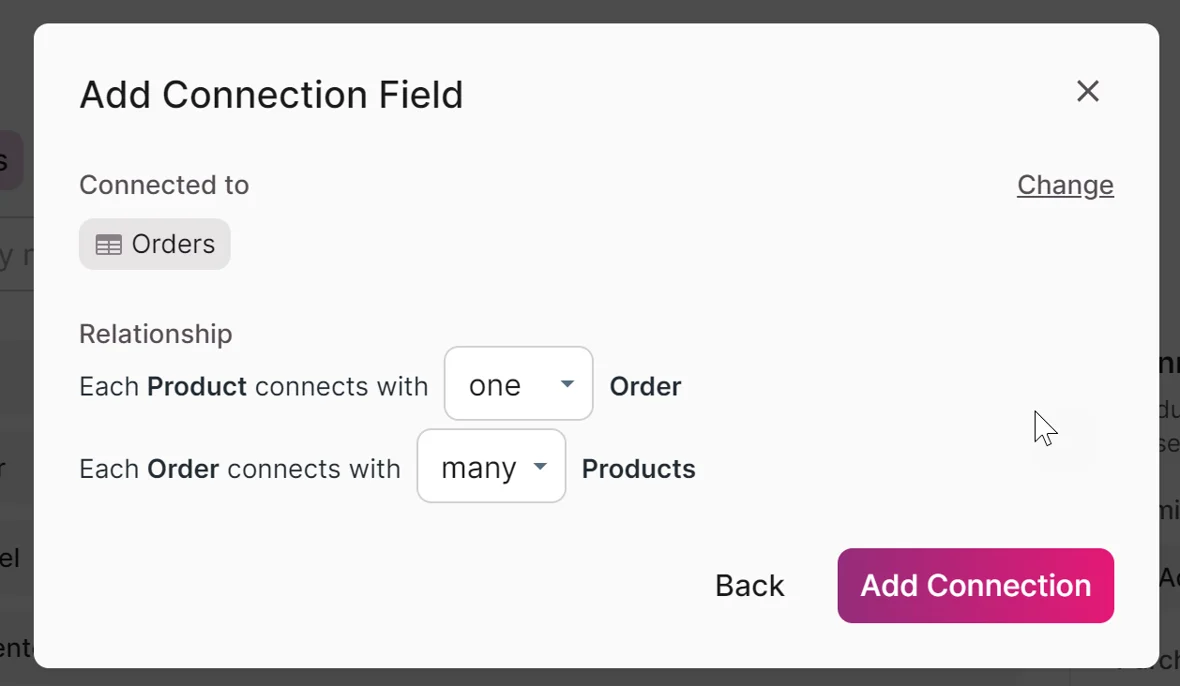1180x686 pixels.
Task: Close the Add Connection Field dialog
Action: tap(1087, 92)
